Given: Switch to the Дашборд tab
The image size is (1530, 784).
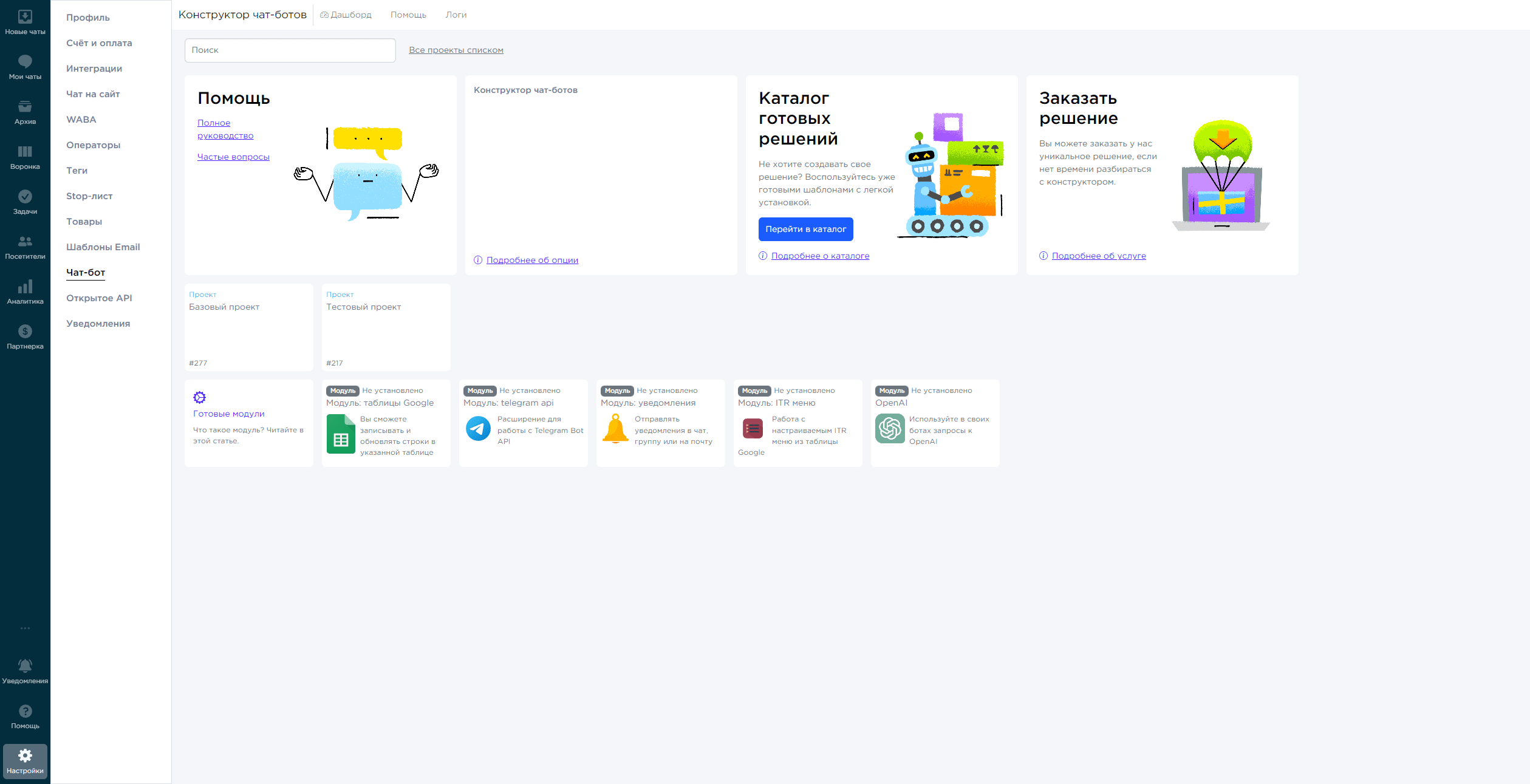Looking at the screenshot, I should [346, 15].
